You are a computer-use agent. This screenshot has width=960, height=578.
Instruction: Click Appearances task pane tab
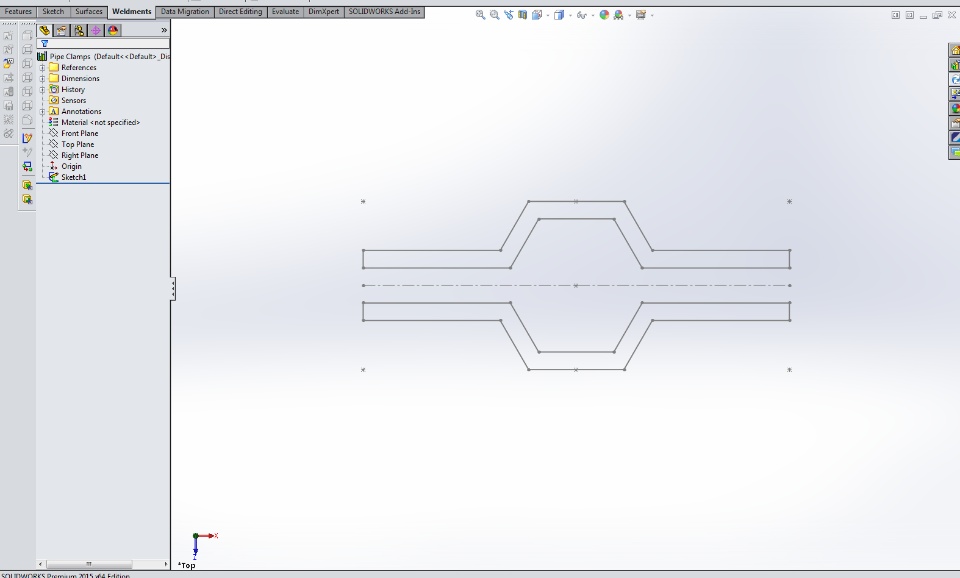pyautogui.click(x=954, y=108)
